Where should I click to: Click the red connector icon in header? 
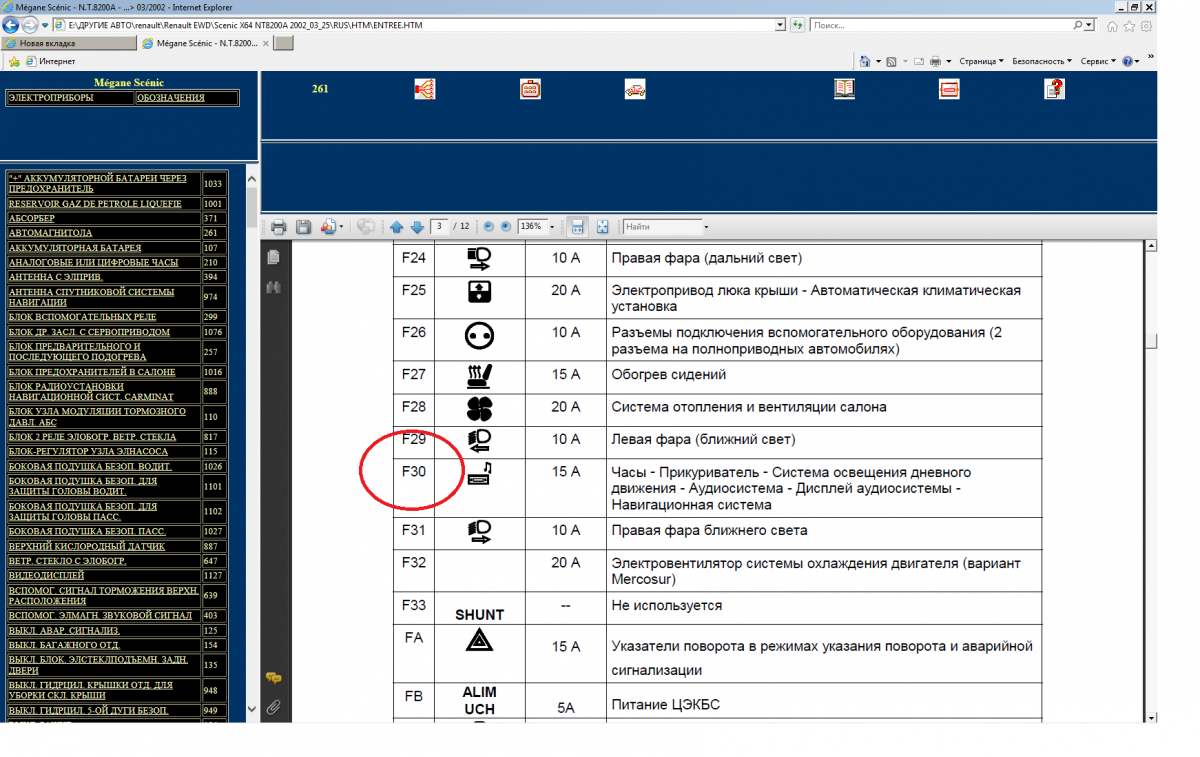[x=949, y=89]
